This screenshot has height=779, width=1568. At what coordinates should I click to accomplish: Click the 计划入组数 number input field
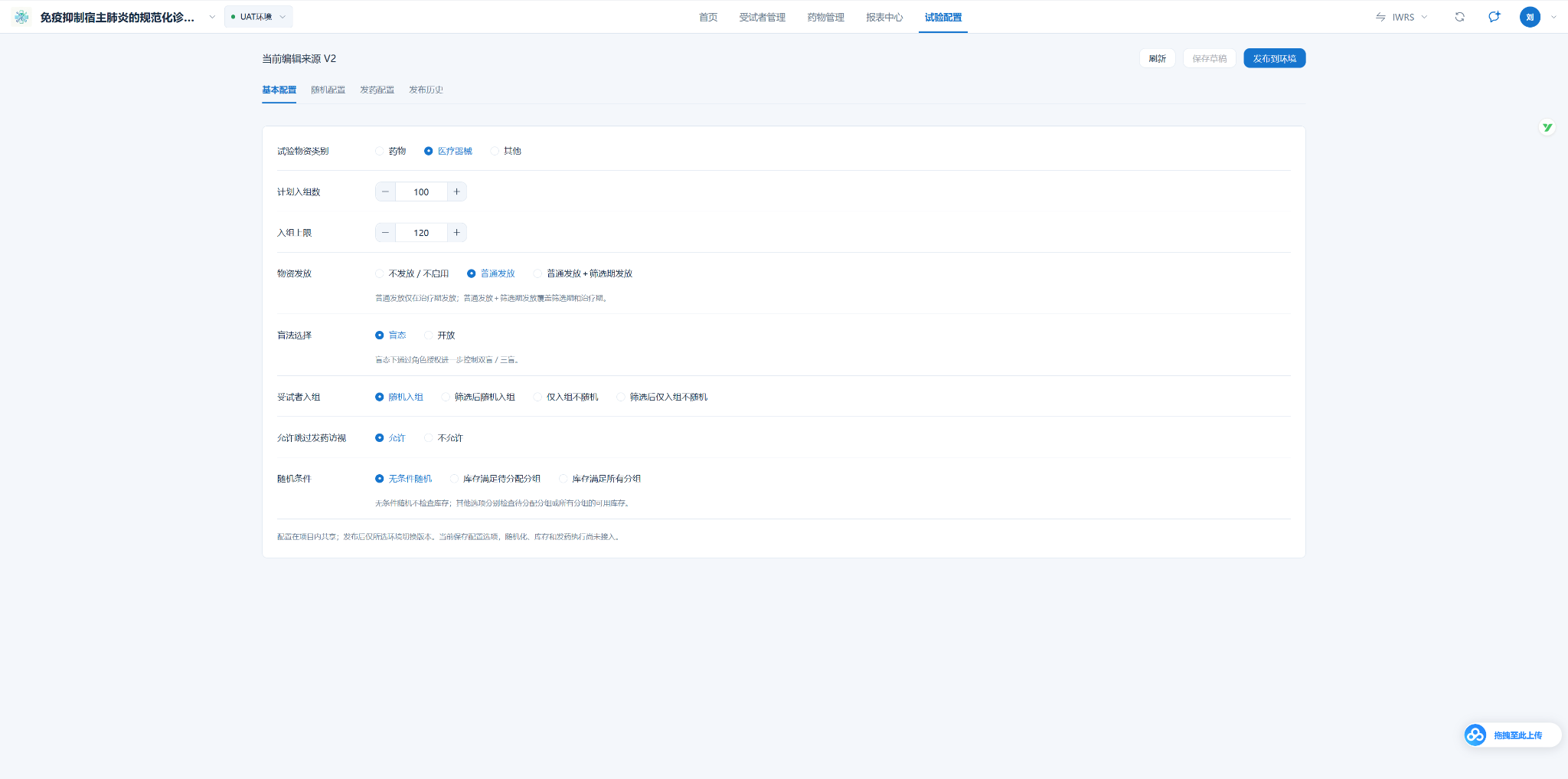pyautogui.click(x=421, y=191)
